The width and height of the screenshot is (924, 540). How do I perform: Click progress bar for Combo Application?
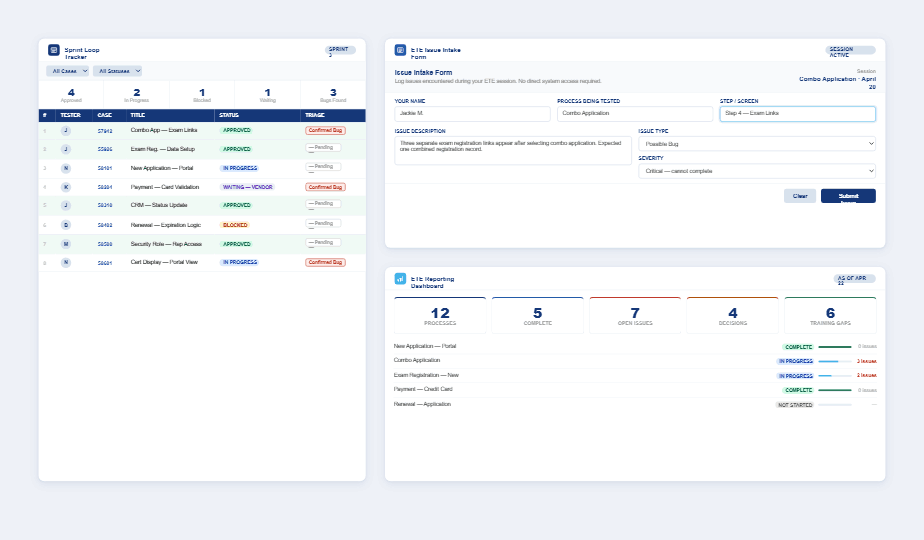(834, 361)
